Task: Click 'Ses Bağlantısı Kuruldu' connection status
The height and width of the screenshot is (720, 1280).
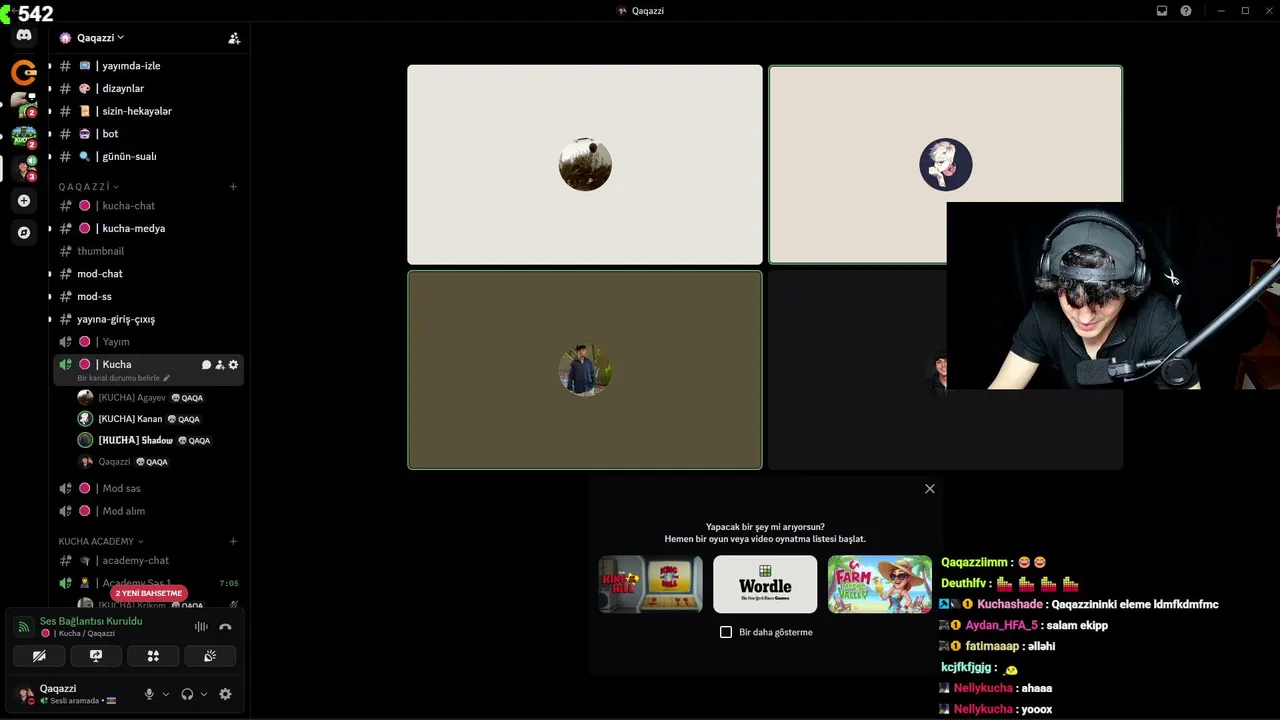Action: coord(91,621)
